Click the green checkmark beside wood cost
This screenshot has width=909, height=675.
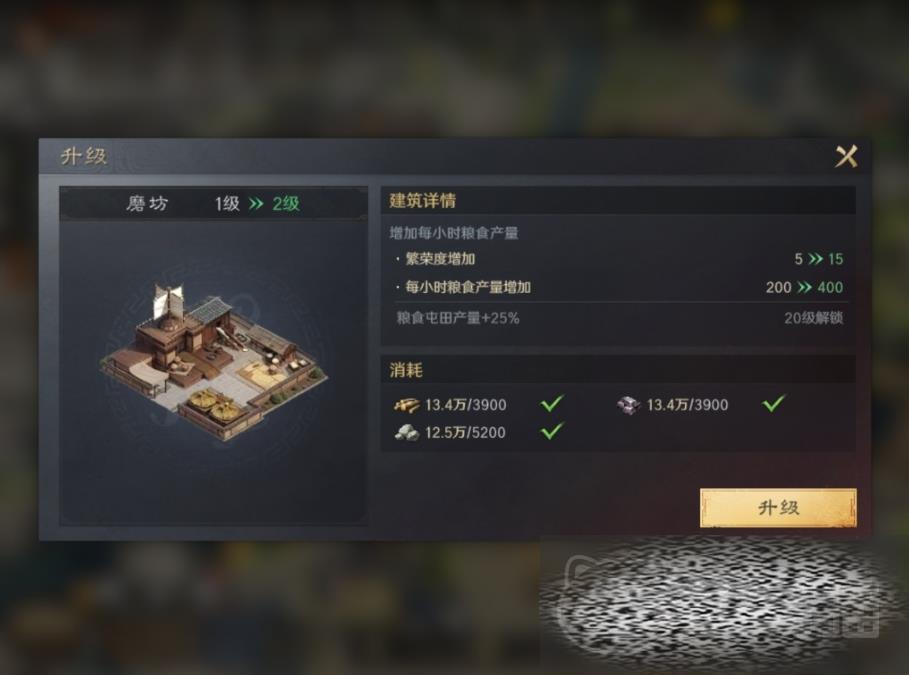click(552, 402)
